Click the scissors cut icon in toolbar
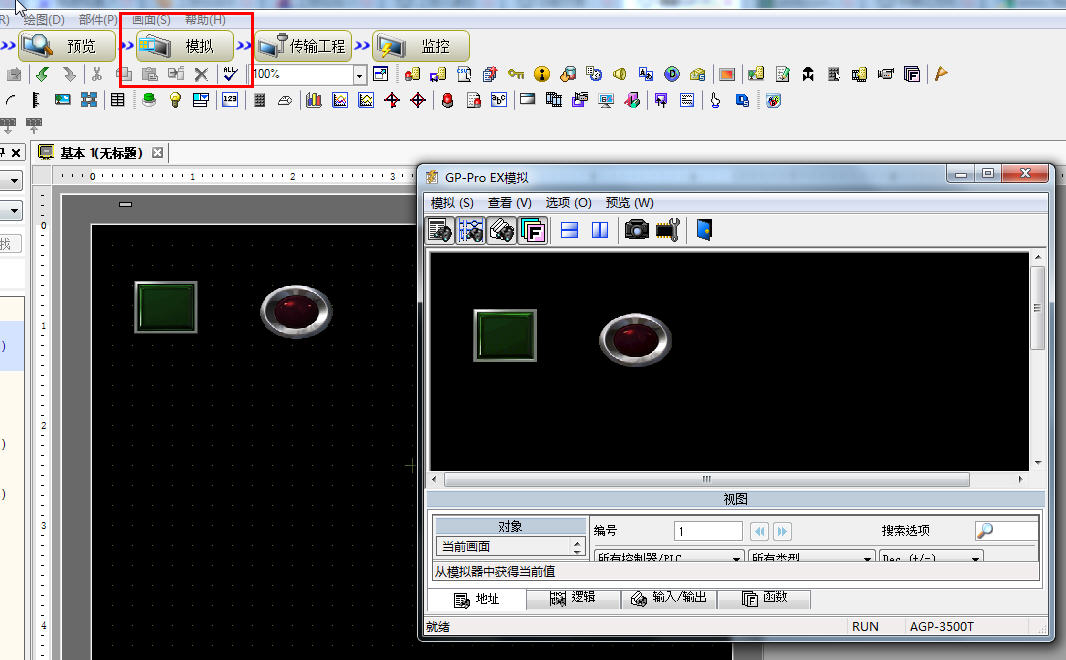 [x=97, y=74]
